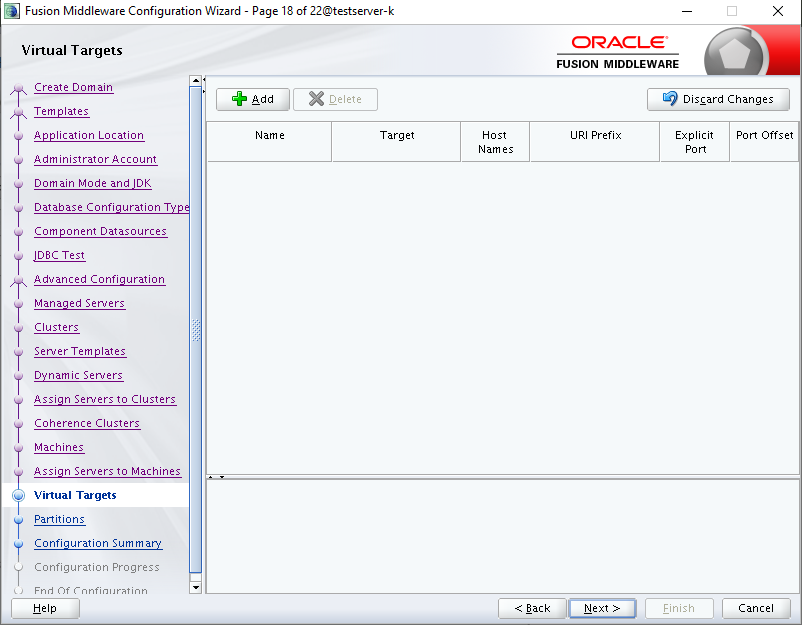Open the Advanced Configuration step
This screenshot has height=625, width=802.
[x=99, y=280]
